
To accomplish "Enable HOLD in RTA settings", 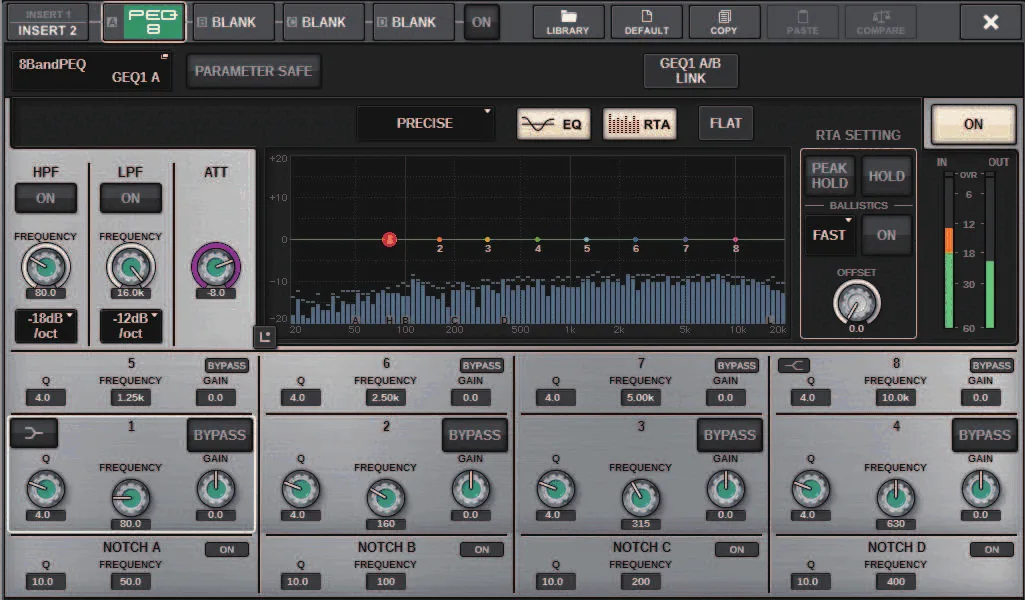I will tap(886, 176).
